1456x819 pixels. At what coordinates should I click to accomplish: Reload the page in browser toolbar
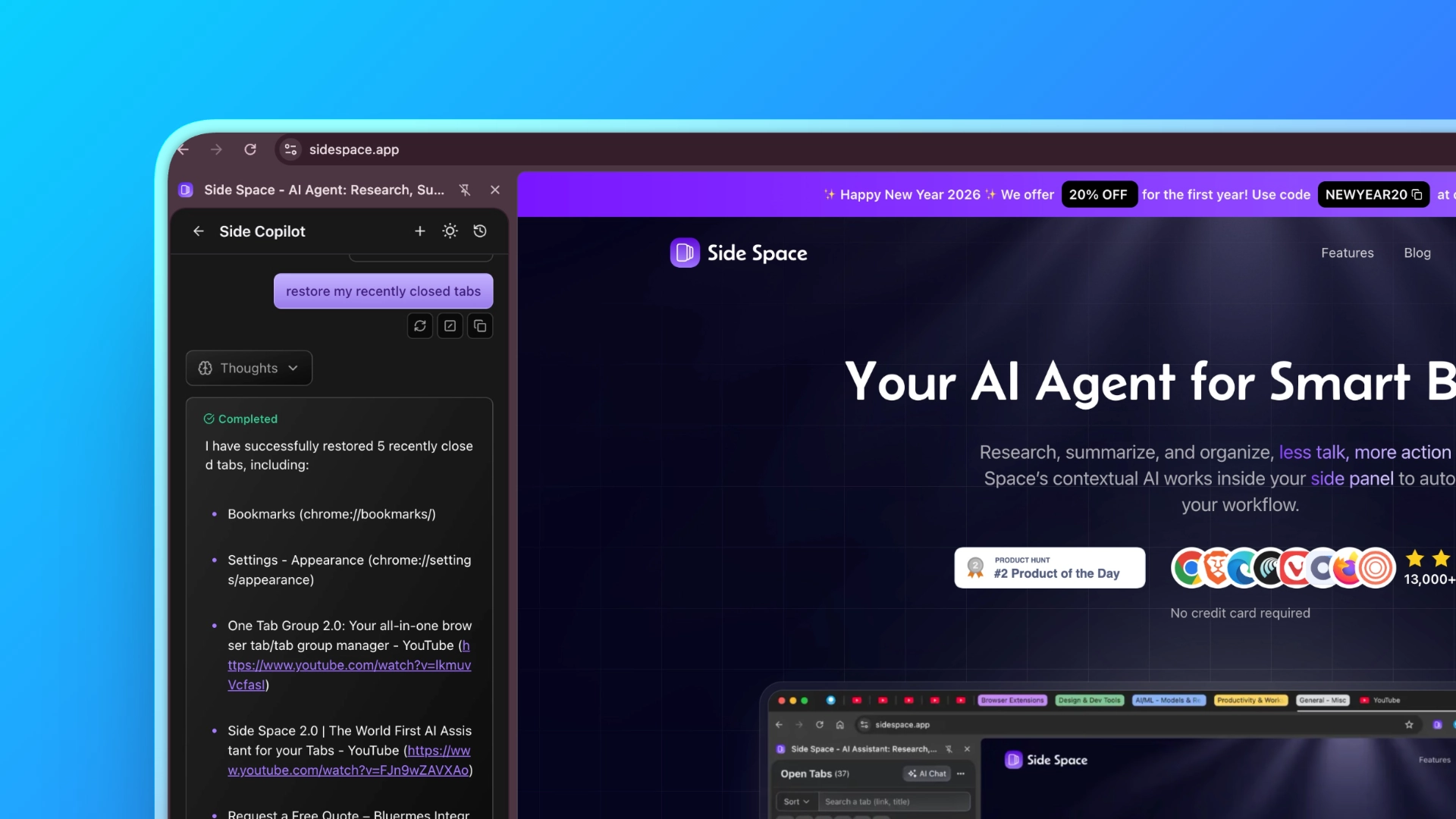[250, 149]
